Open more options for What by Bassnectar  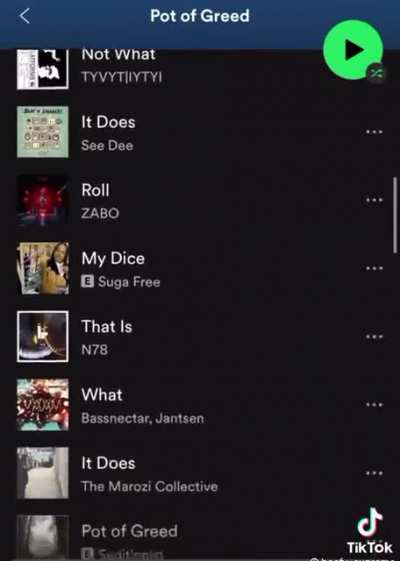pyautogui.click(x=374, y=405)
